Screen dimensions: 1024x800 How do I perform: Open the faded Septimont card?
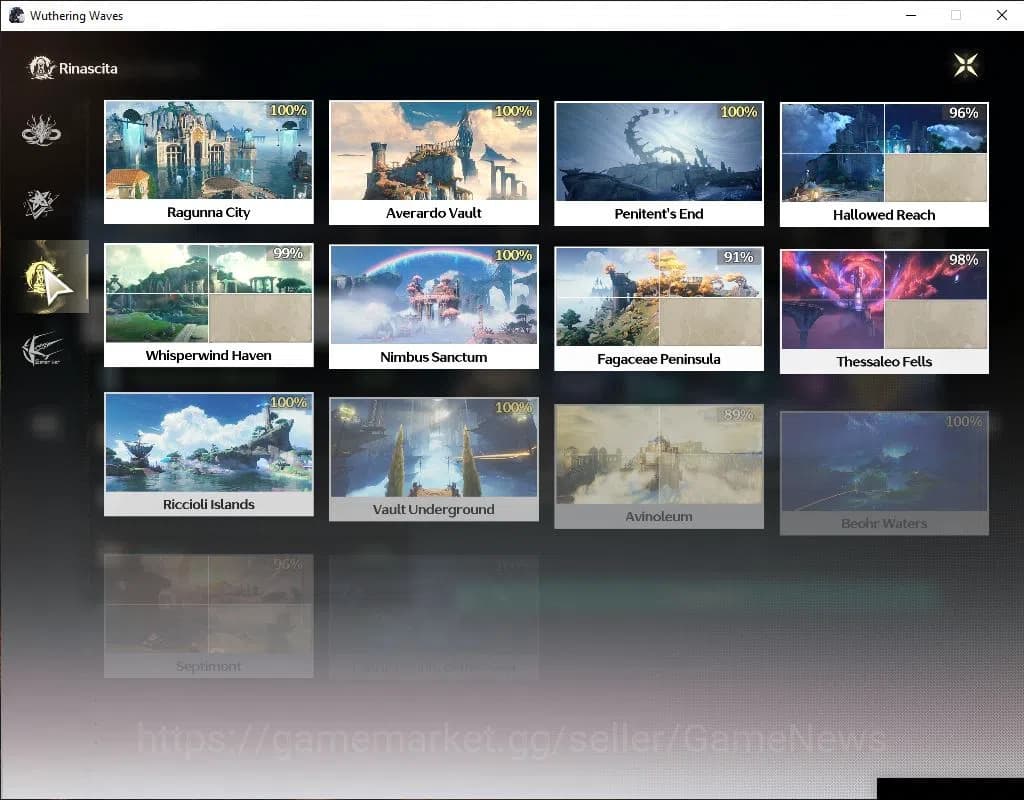coord(208,616)
